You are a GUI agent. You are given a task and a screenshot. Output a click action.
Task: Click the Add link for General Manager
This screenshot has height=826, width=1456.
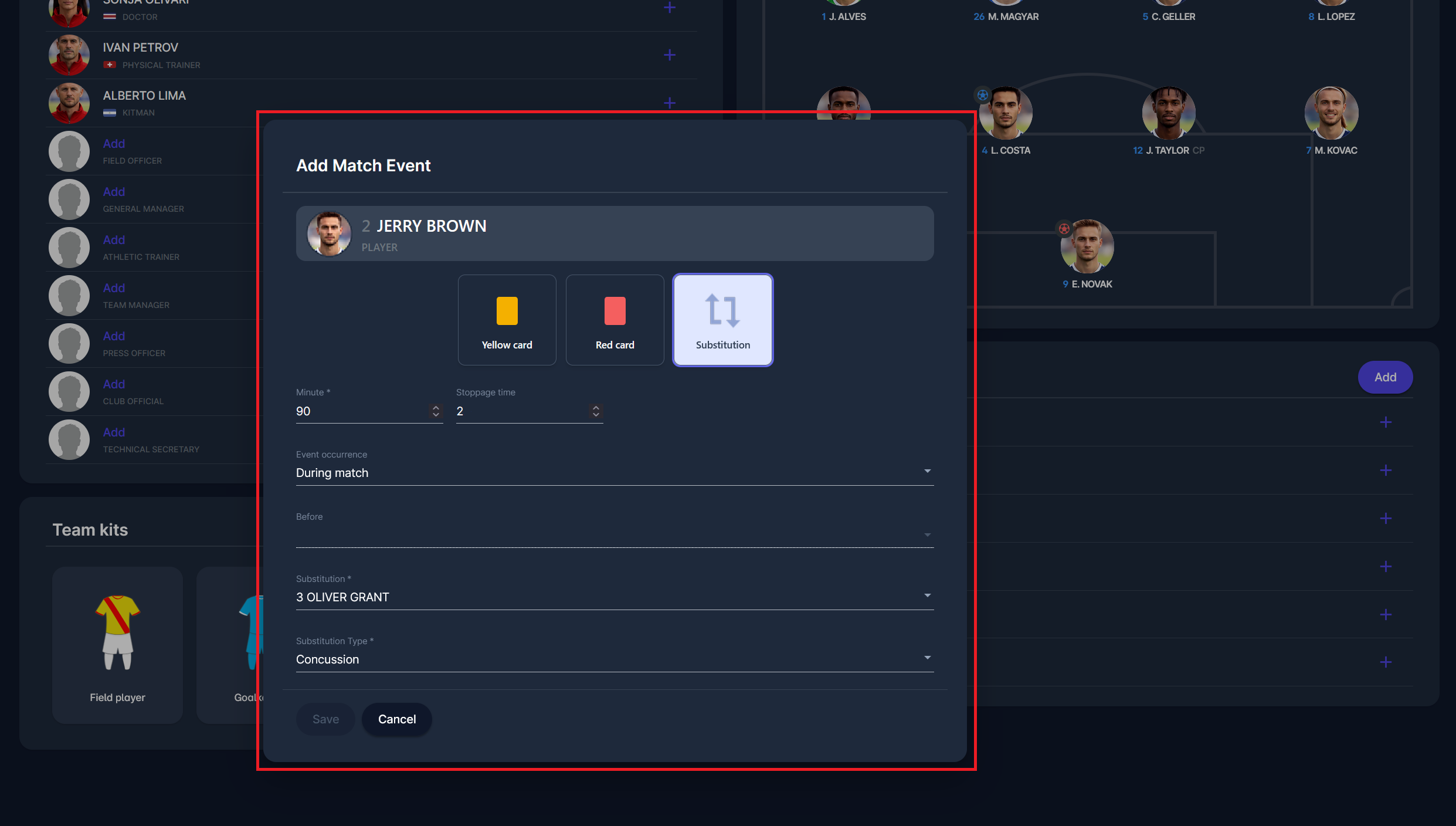[x=114, y=192]
